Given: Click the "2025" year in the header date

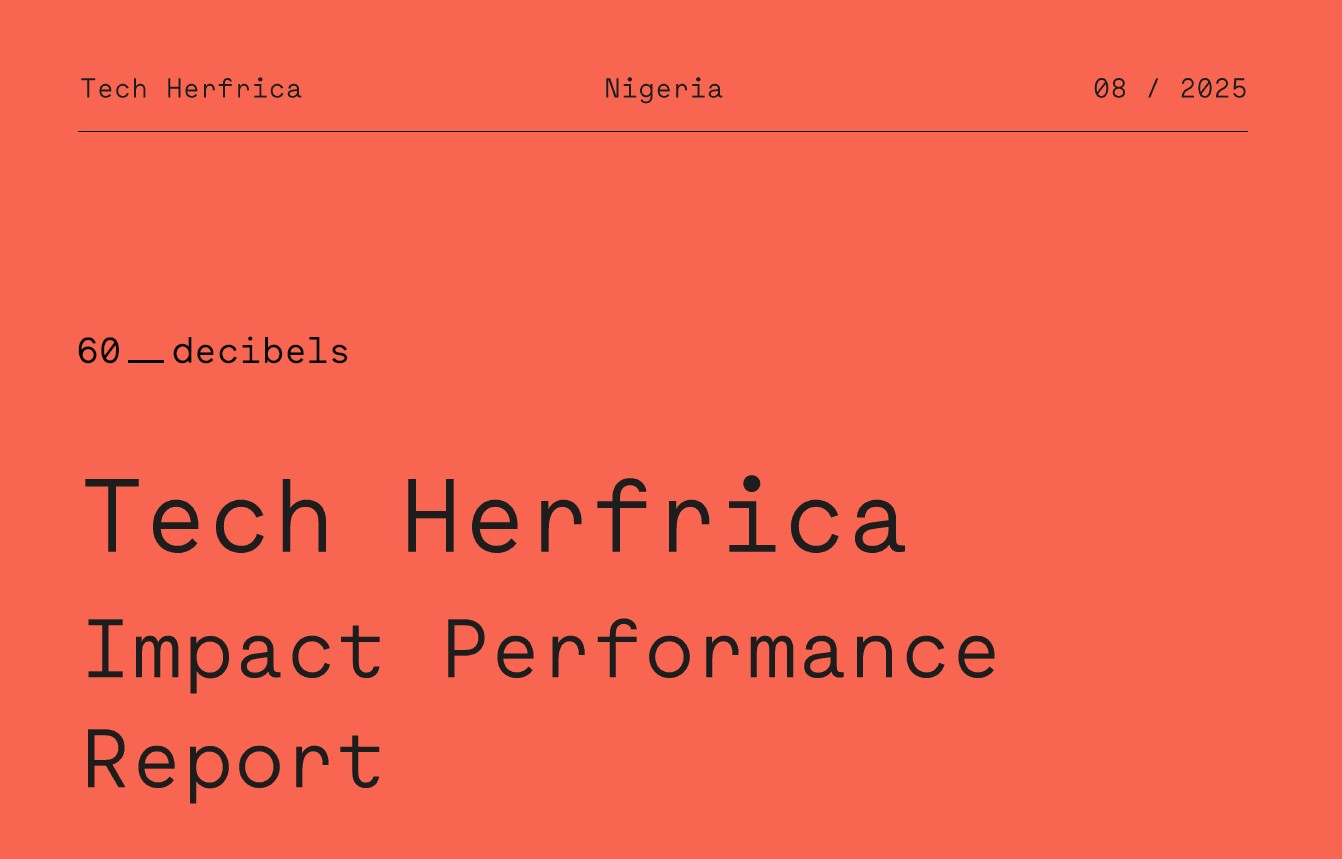Looking at the screenshot, I should (x=1213, y=89).
